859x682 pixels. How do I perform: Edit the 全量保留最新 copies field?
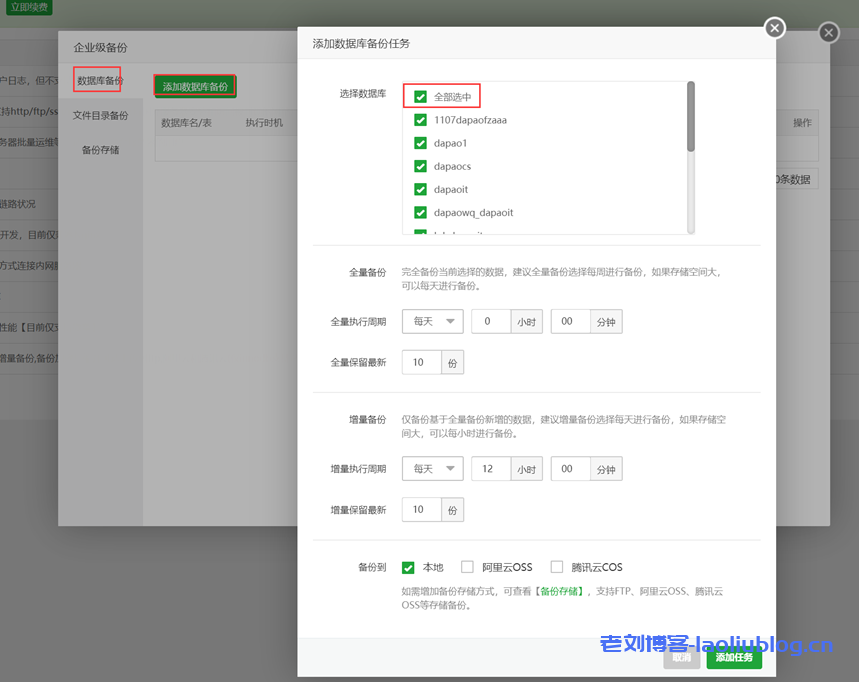[x=422, y=362]
